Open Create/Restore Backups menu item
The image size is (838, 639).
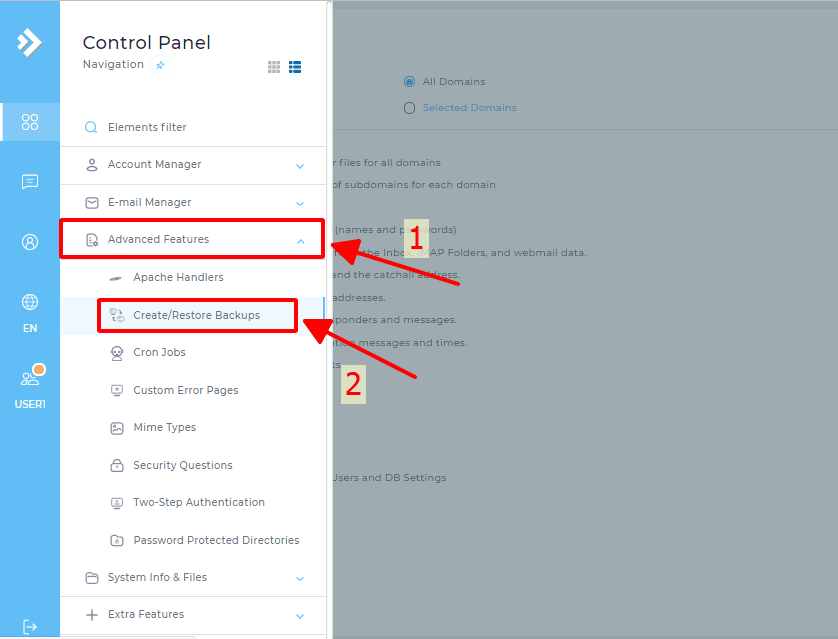coord(196,315)
